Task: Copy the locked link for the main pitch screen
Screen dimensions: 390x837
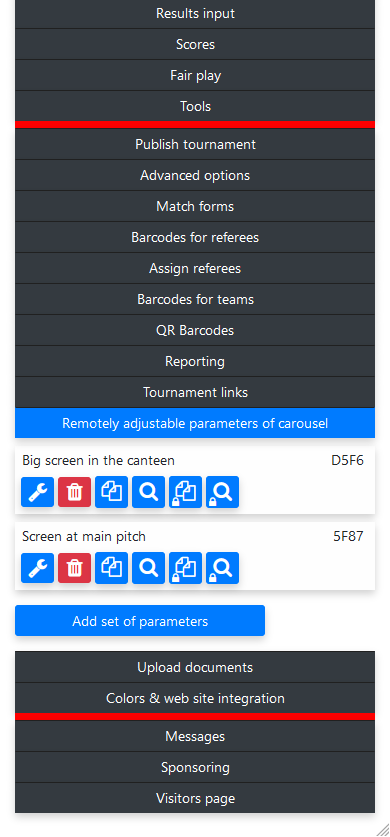Action: (186, 568)
